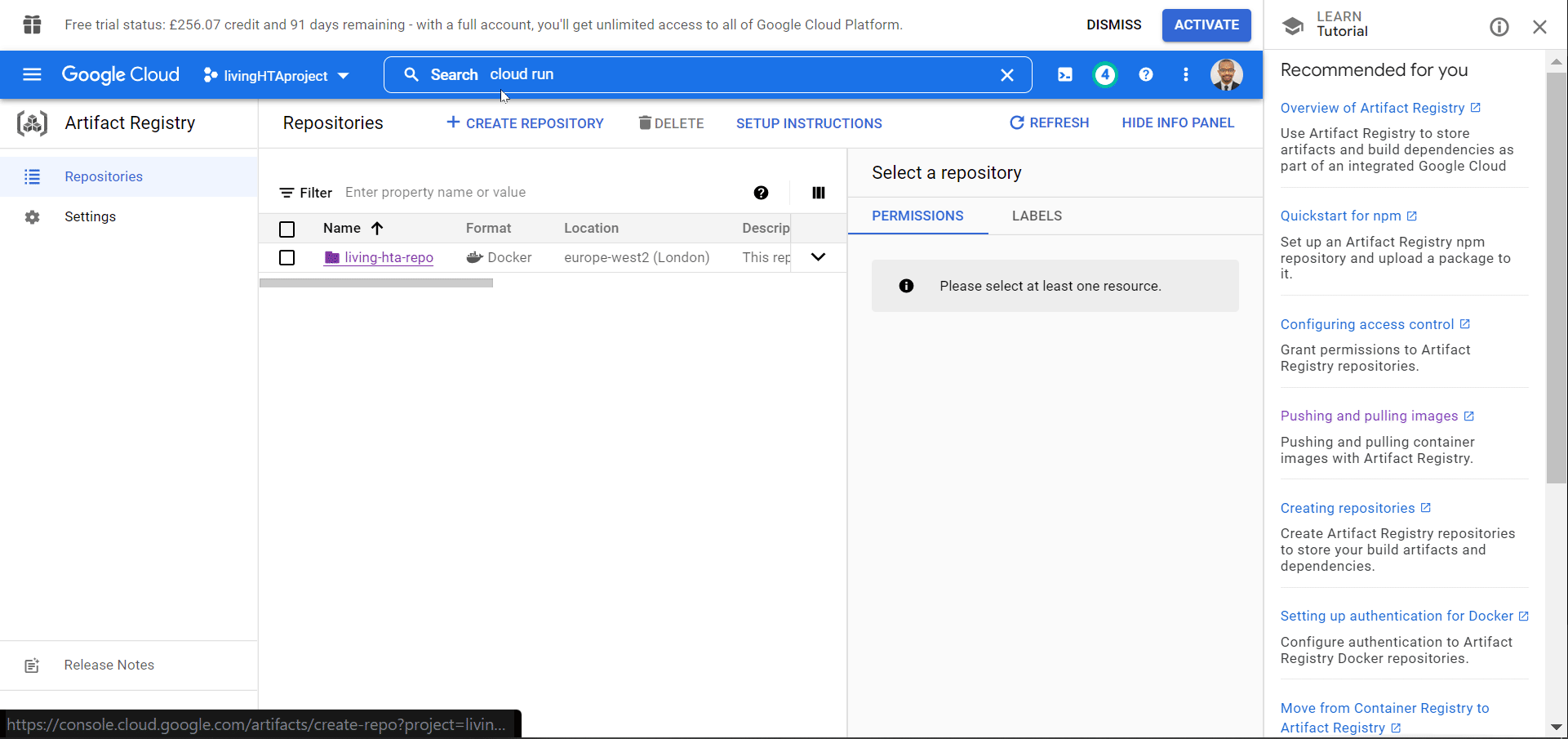Open the main navigation hamburger menu
This screenshot has width=1568, height=739.
(x=32, y=74)
